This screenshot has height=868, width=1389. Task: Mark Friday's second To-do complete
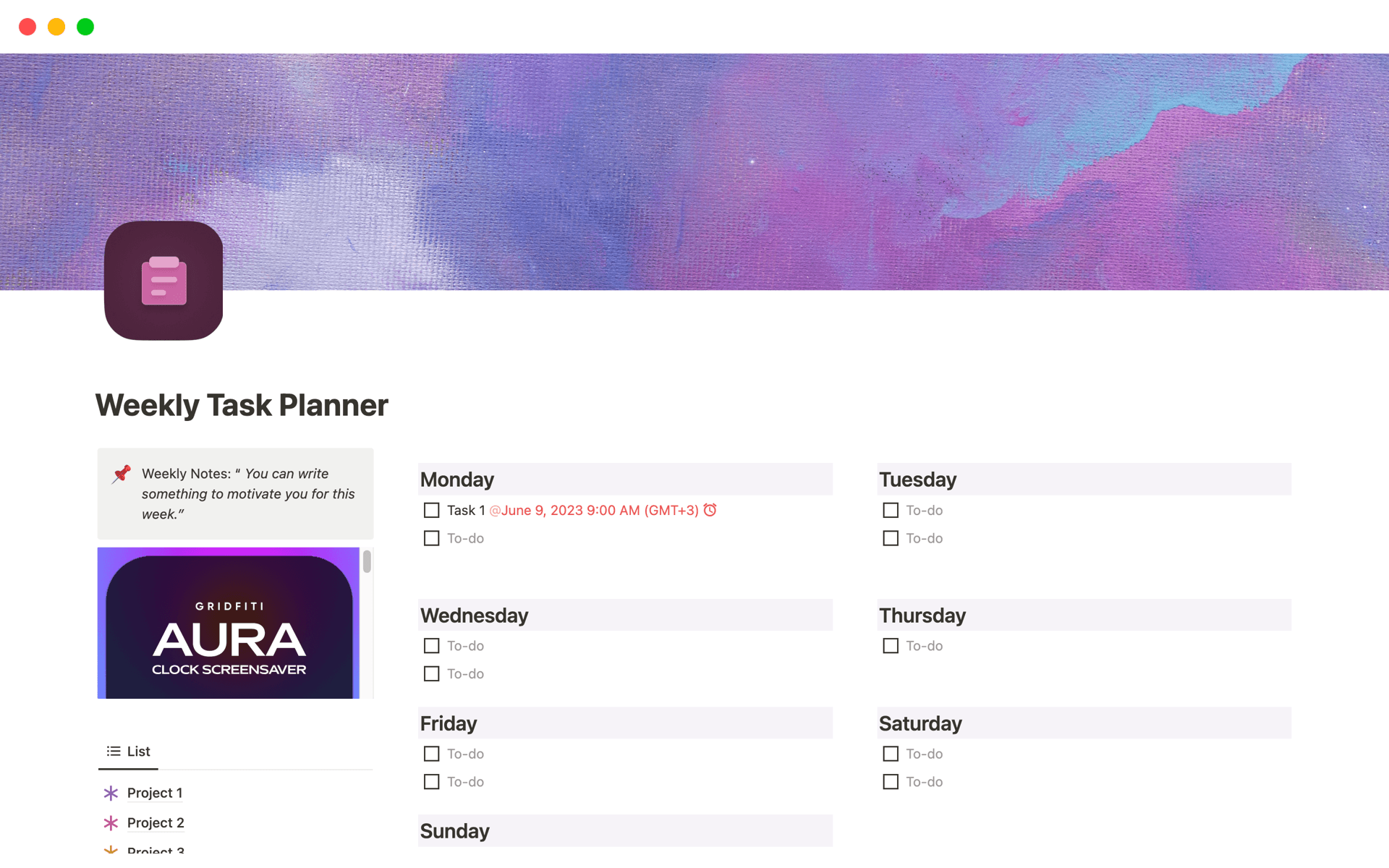[x=431, y=782]
